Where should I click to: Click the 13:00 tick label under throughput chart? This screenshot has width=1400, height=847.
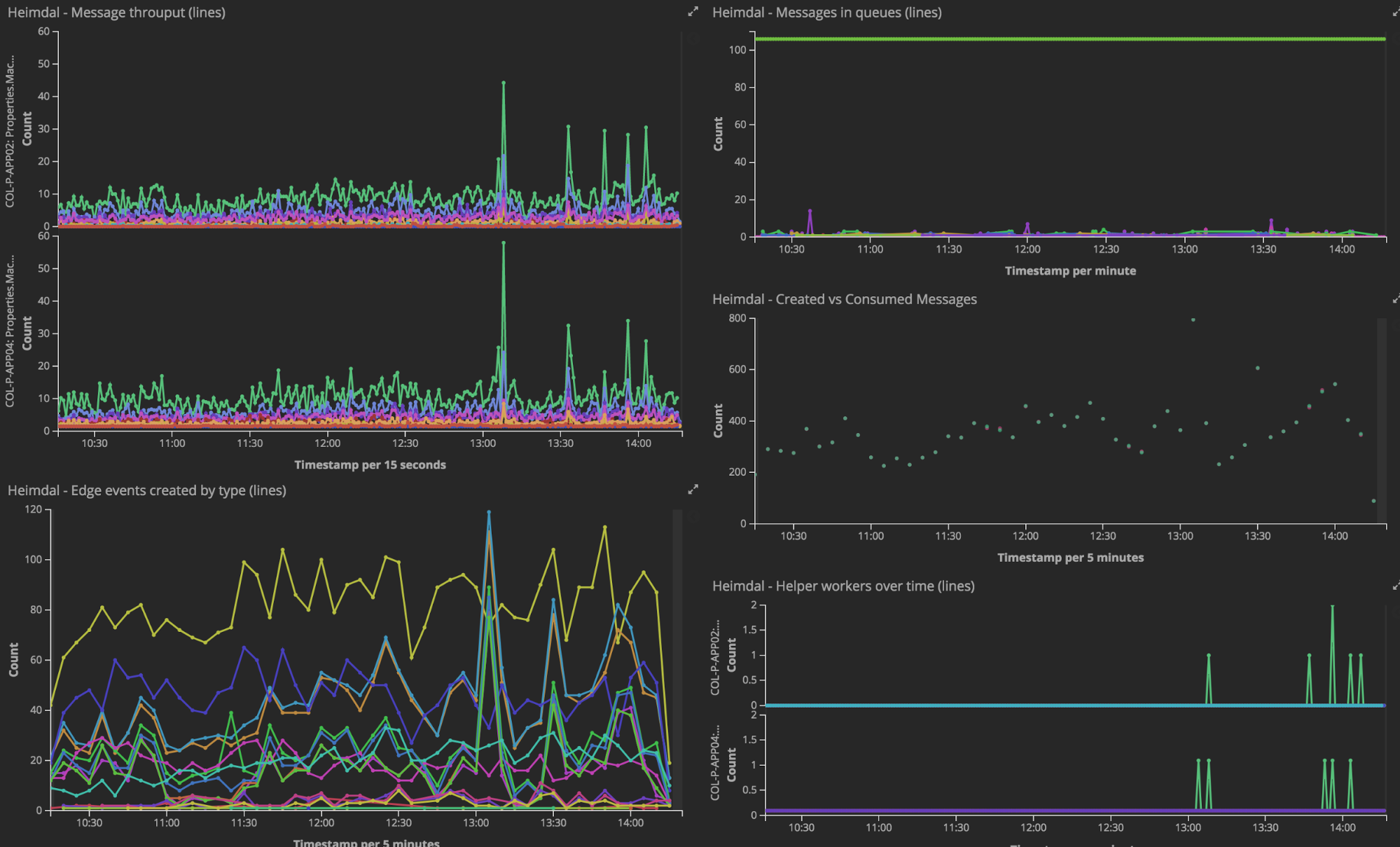pyautogui.click(x=483, y=443)
